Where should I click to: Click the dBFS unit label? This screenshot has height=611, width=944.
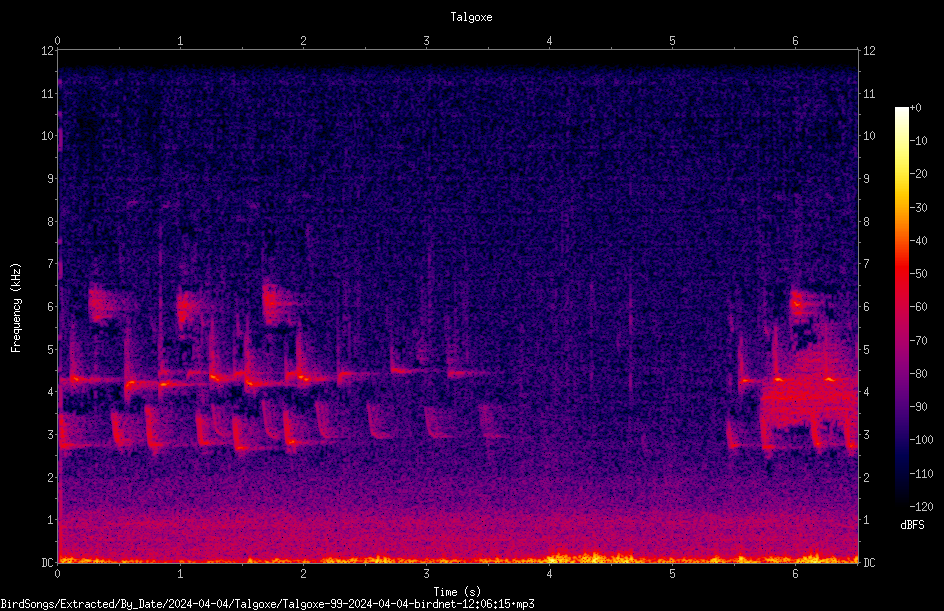point(912,525)
